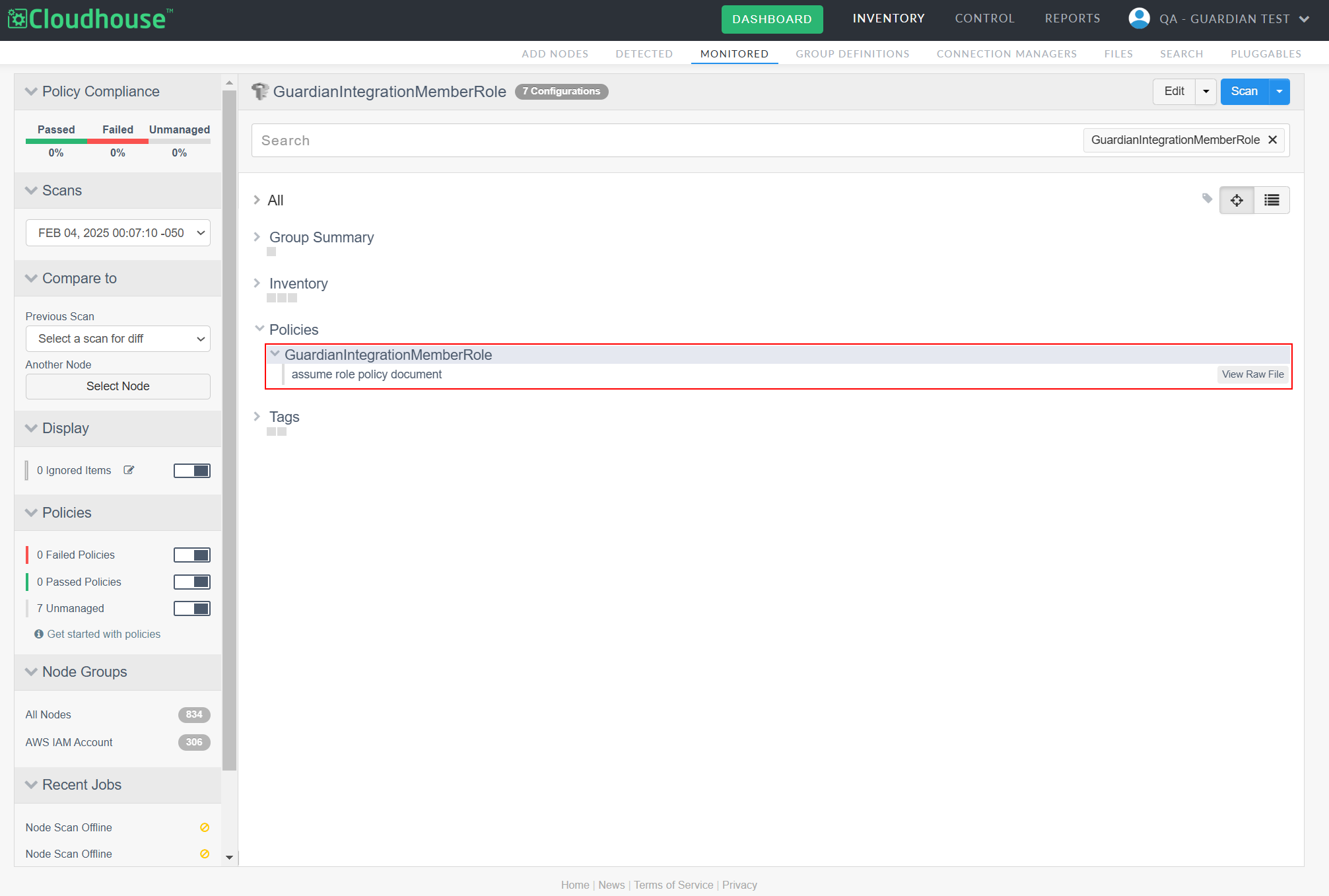Switch to the Monitored tab

[734, 53]
